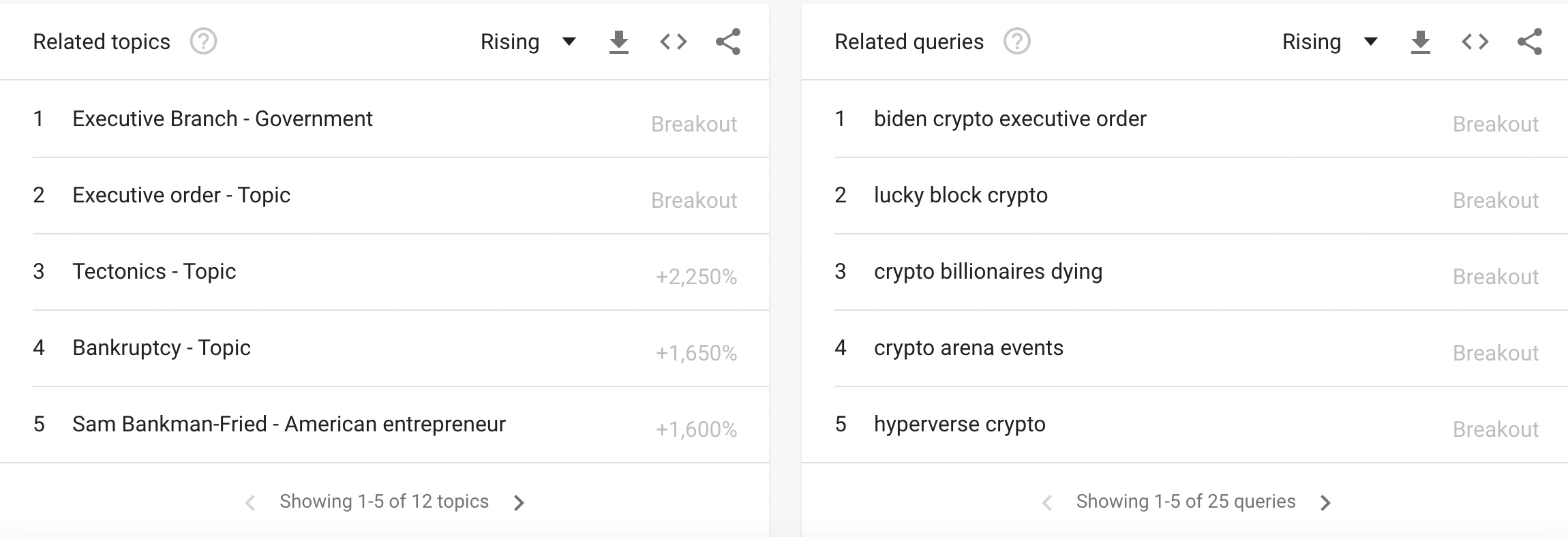The height and width of the screenshot is (537, 1568).
Task: Open help icon beside Related topics
Action: (x=203, y=42)
